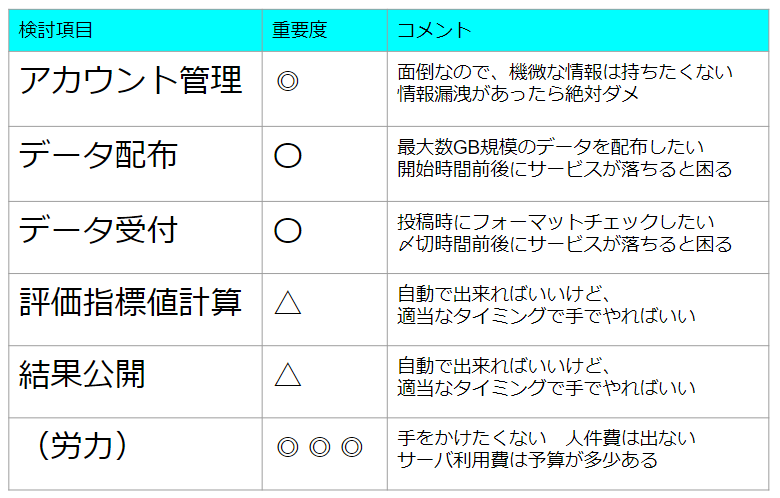The height and width of the screenshot is (498, 780).
Task: Select the データ配布 cell
Action: [x=99, y=156]
